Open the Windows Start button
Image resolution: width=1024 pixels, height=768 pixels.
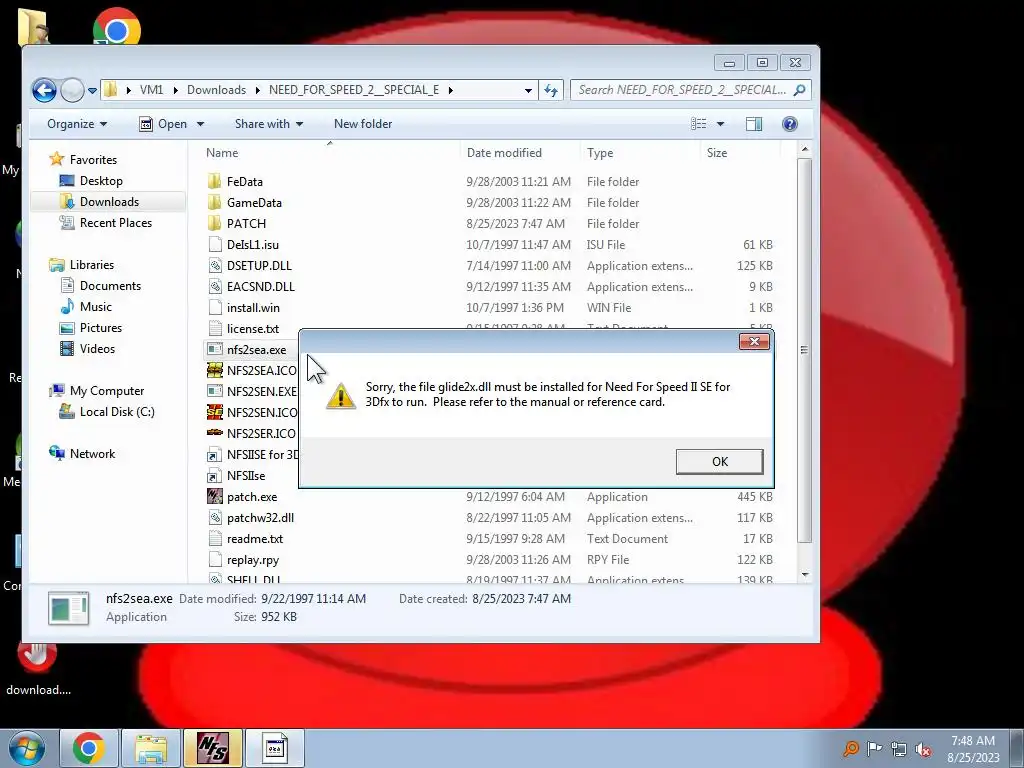pos(27,748)
